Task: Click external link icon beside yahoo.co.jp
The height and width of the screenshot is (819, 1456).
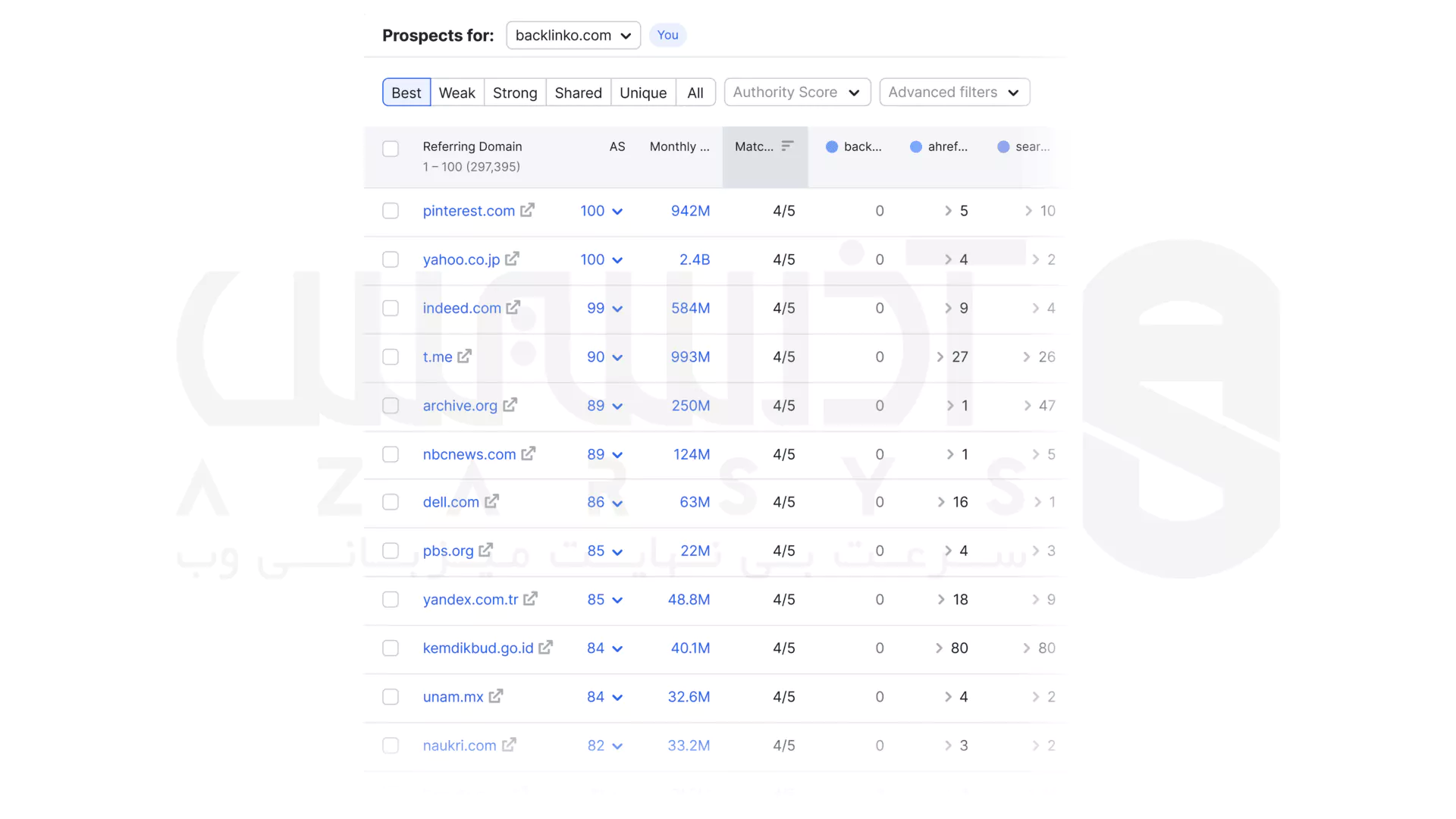Action: (512, 259)
